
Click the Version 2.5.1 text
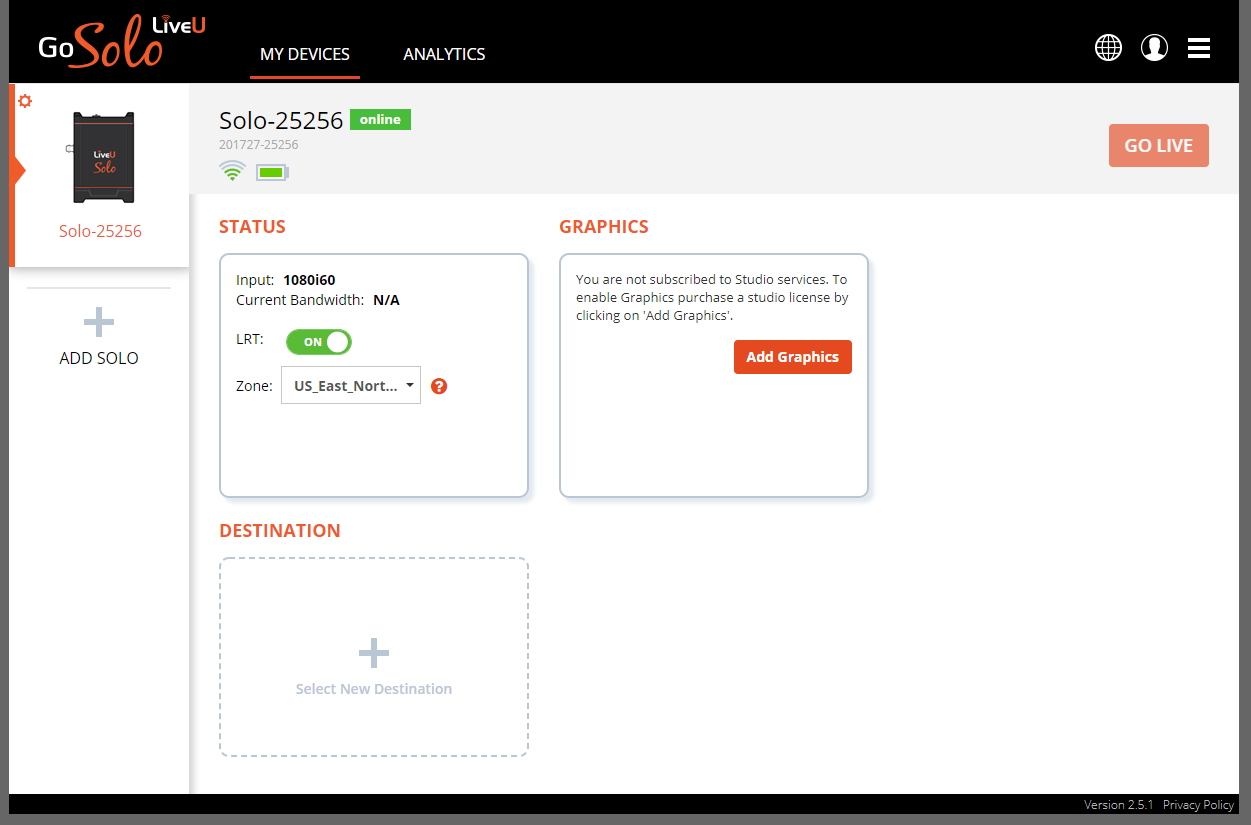coord(1119,805)
